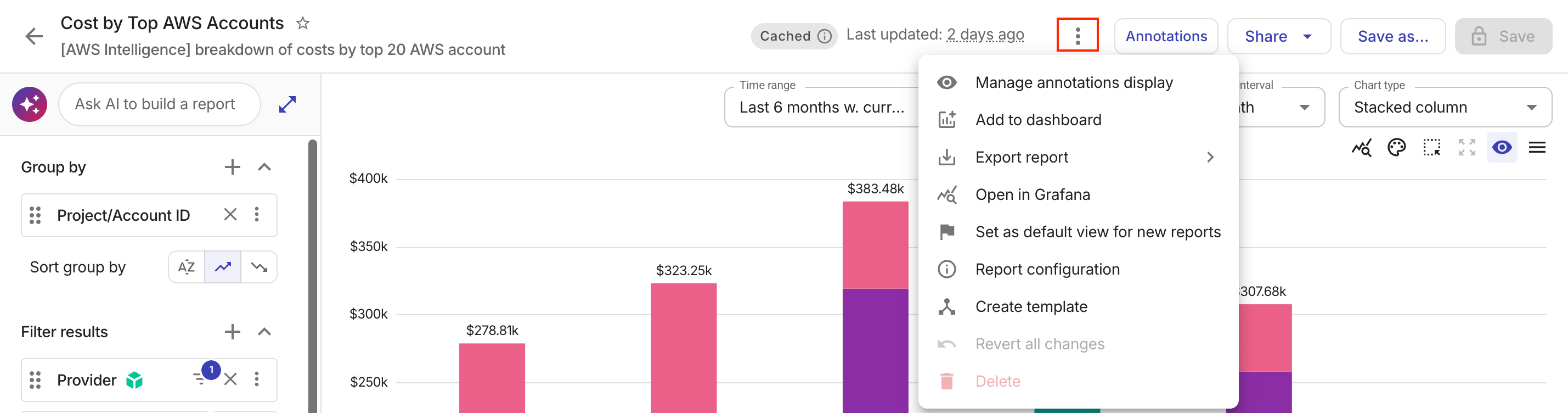Click the Save as... button
The width and height of the screenshot is (1568, 413).
pos(1392,37)
